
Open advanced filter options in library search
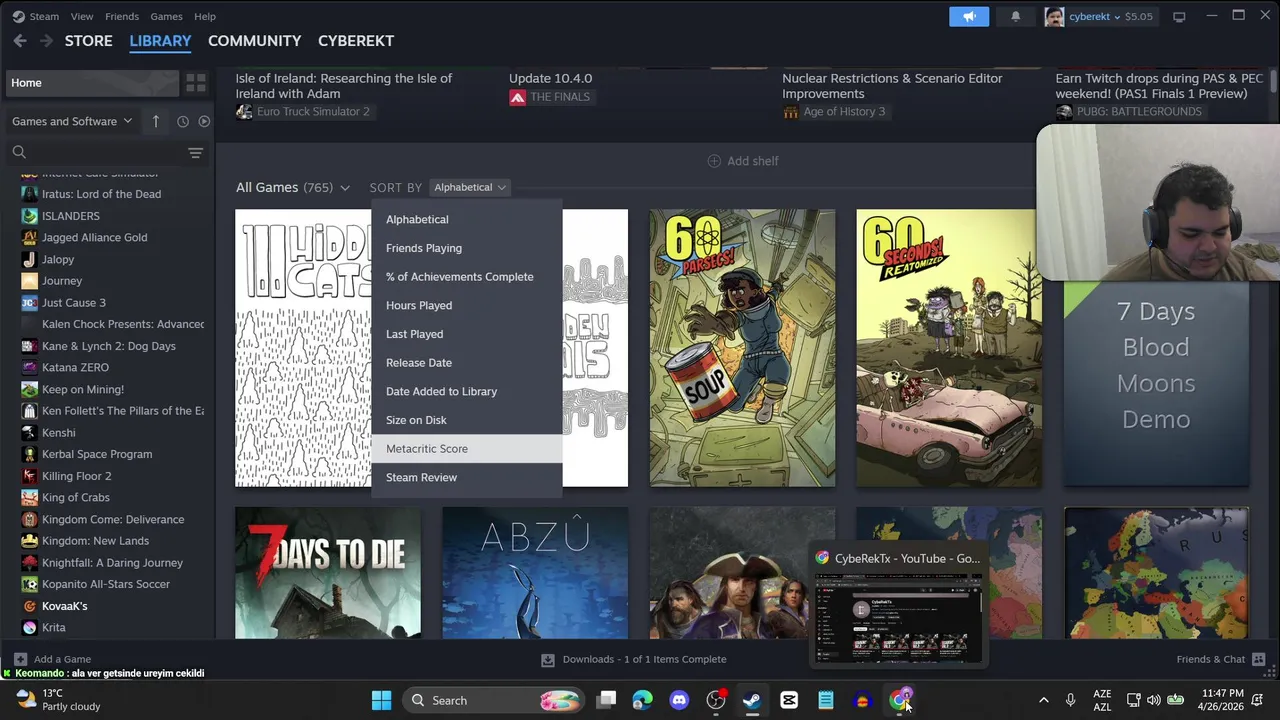coord(195,152)
